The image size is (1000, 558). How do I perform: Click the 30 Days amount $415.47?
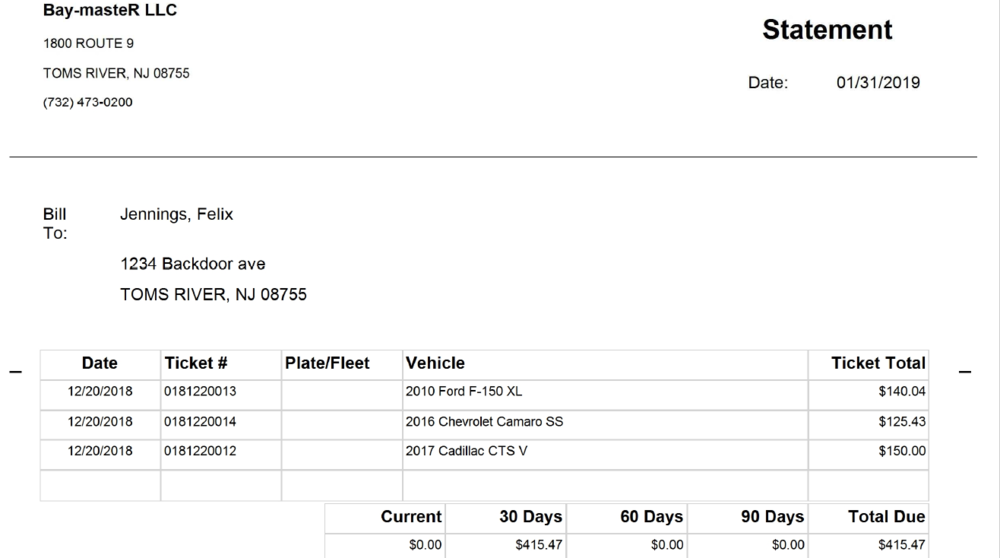[x=539, y=545]
